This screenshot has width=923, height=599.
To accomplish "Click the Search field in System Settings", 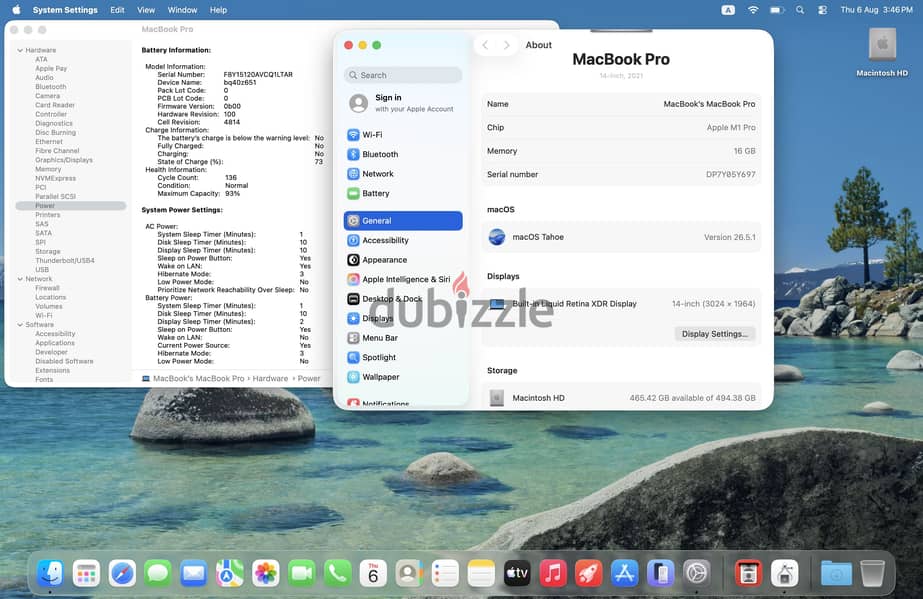I will [x=403, y=75].
